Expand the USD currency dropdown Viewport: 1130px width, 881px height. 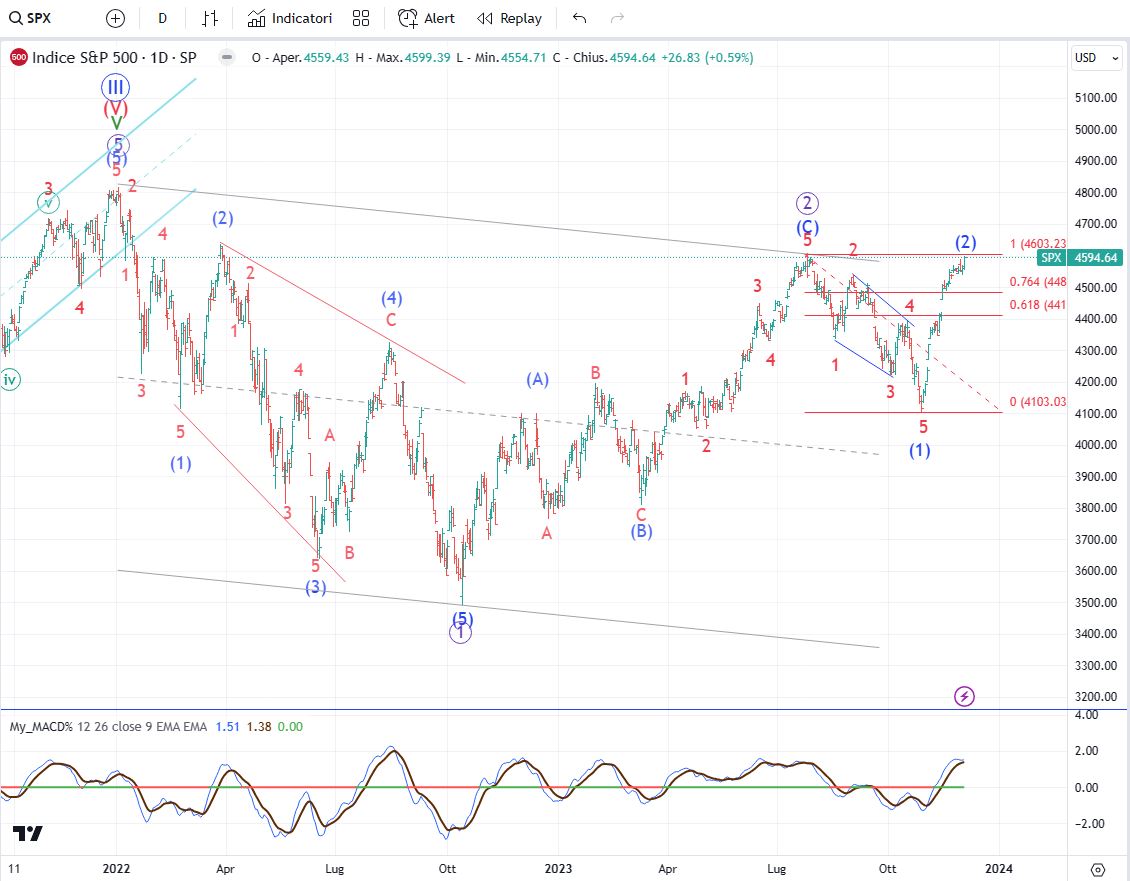coord(1097,58)
